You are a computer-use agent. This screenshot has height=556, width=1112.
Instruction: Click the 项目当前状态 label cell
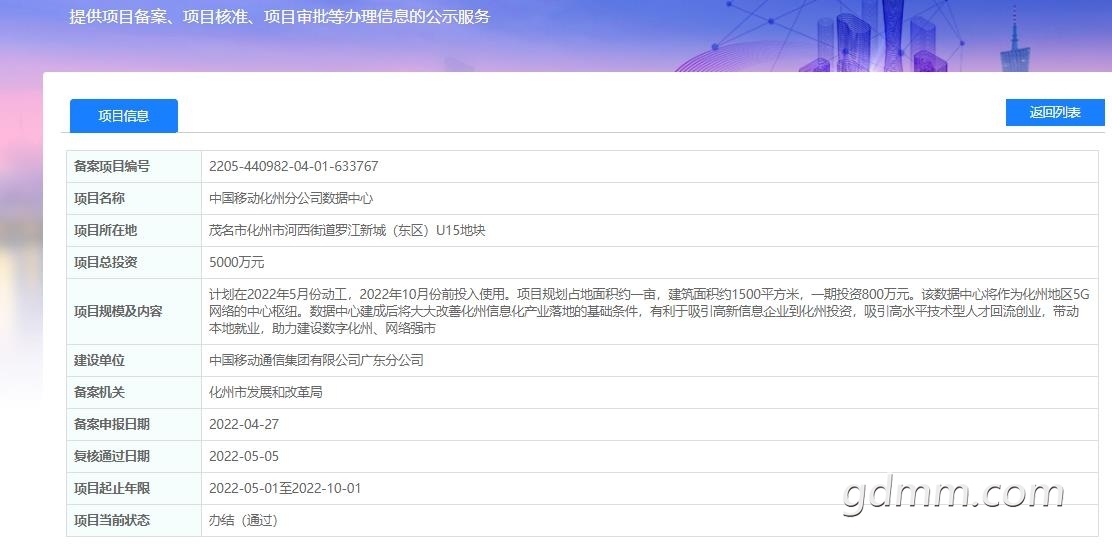(x=134, y=520)
